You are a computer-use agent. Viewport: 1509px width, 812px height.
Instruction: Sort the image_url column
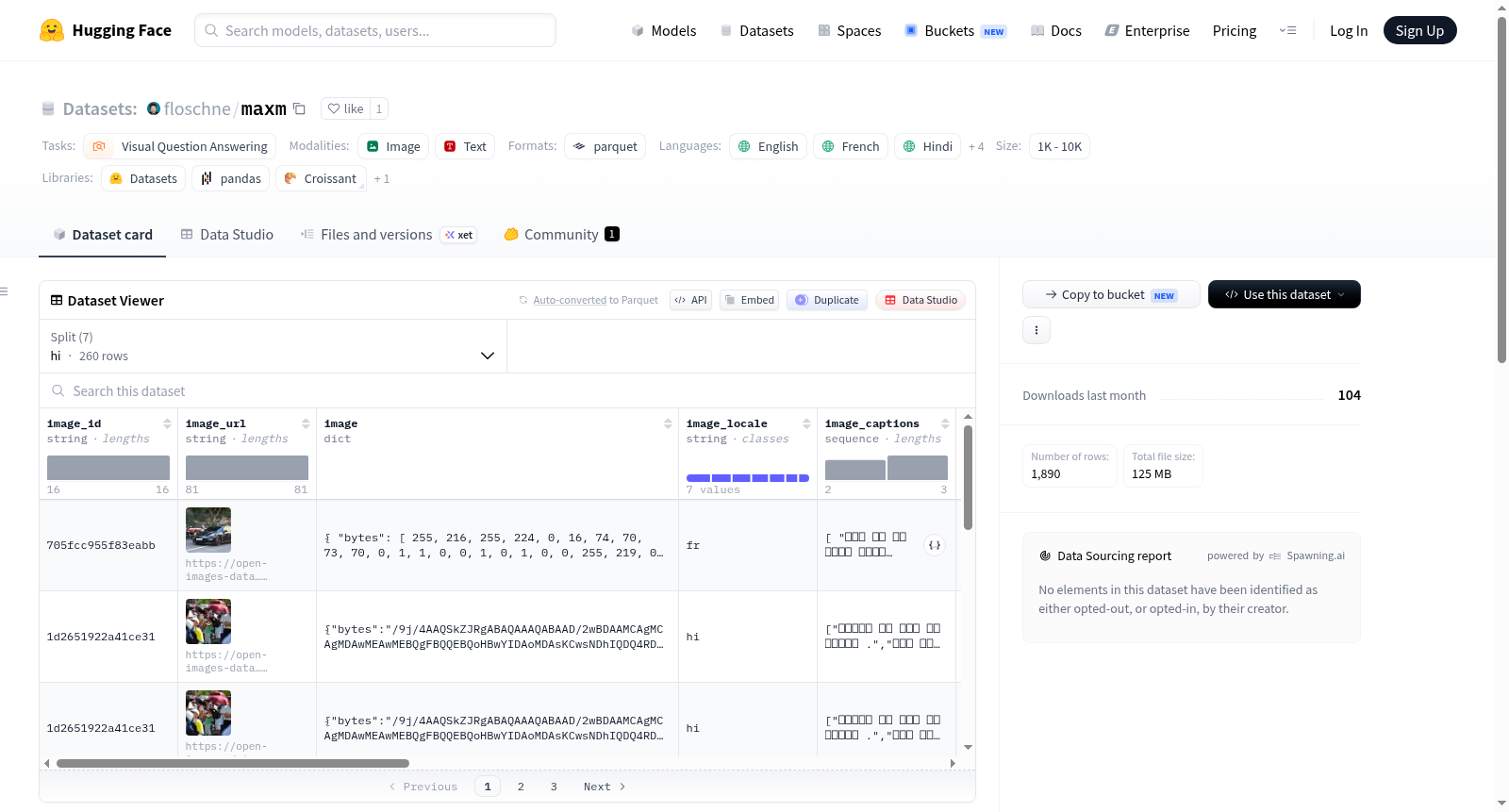click(x=306, y=423)
